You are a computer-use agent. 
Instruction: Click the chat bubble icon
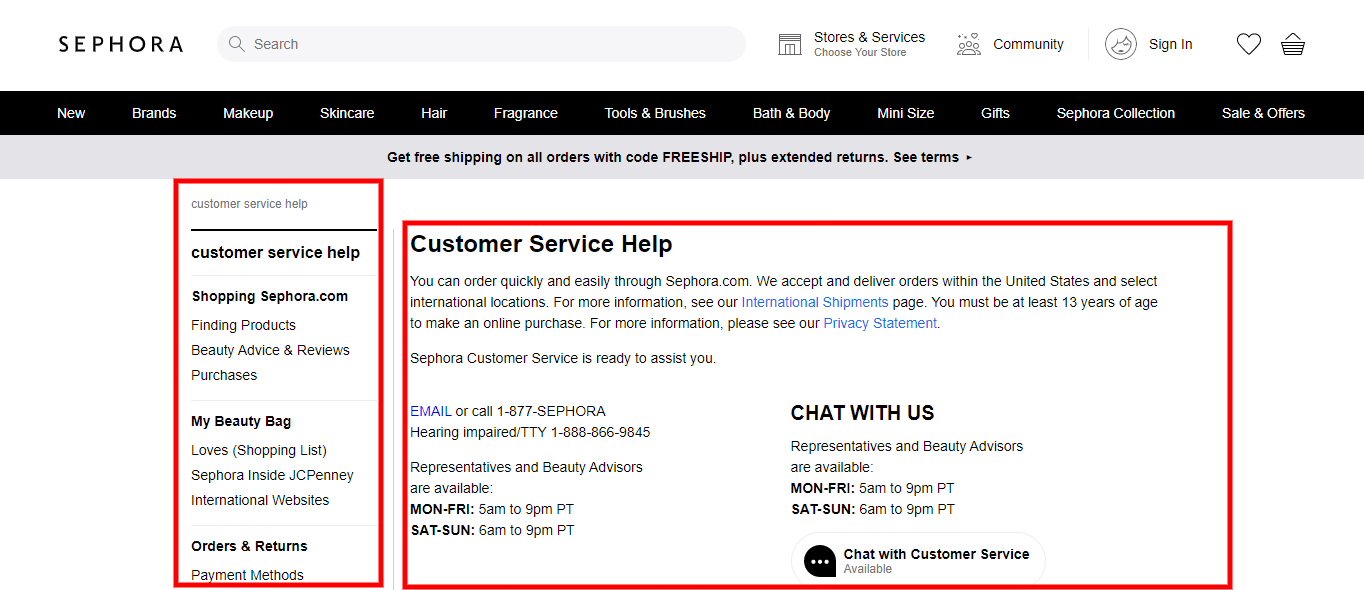pos(820,561)
